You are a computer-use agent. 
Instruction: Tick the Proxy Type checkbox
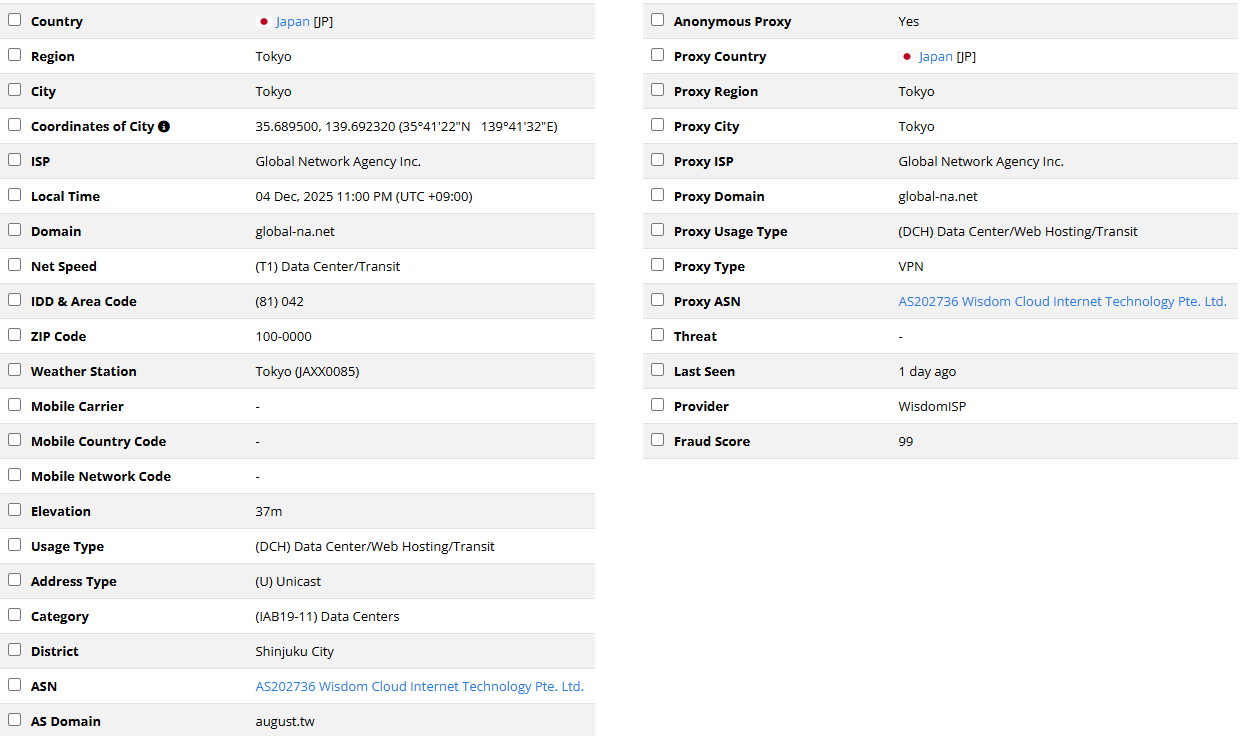[x=657, y=265]
